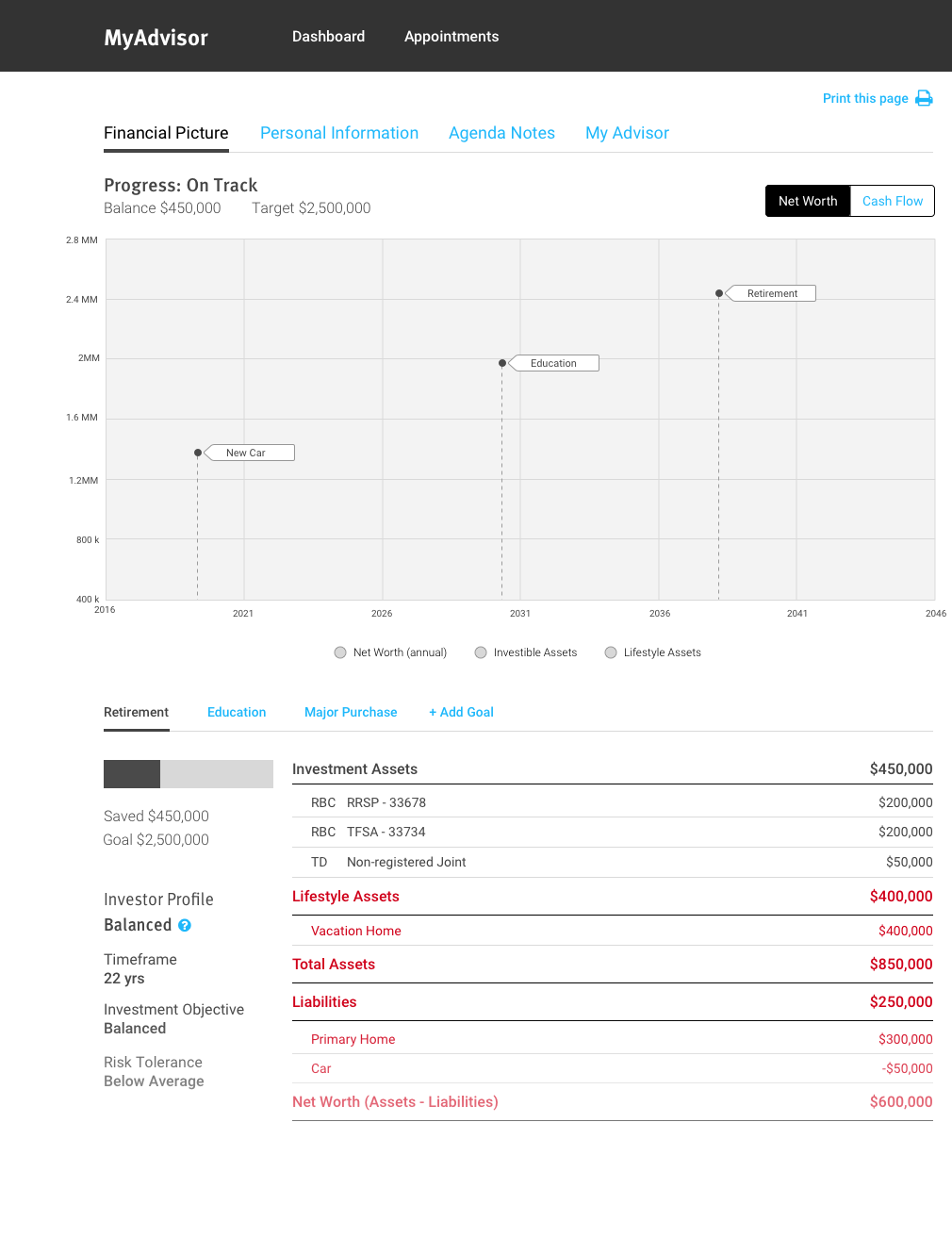Image resolution: width=952 pixels, height=1238 pixels.
Task: Open the Personal Information tab
Action: click(x=339, y=133)
